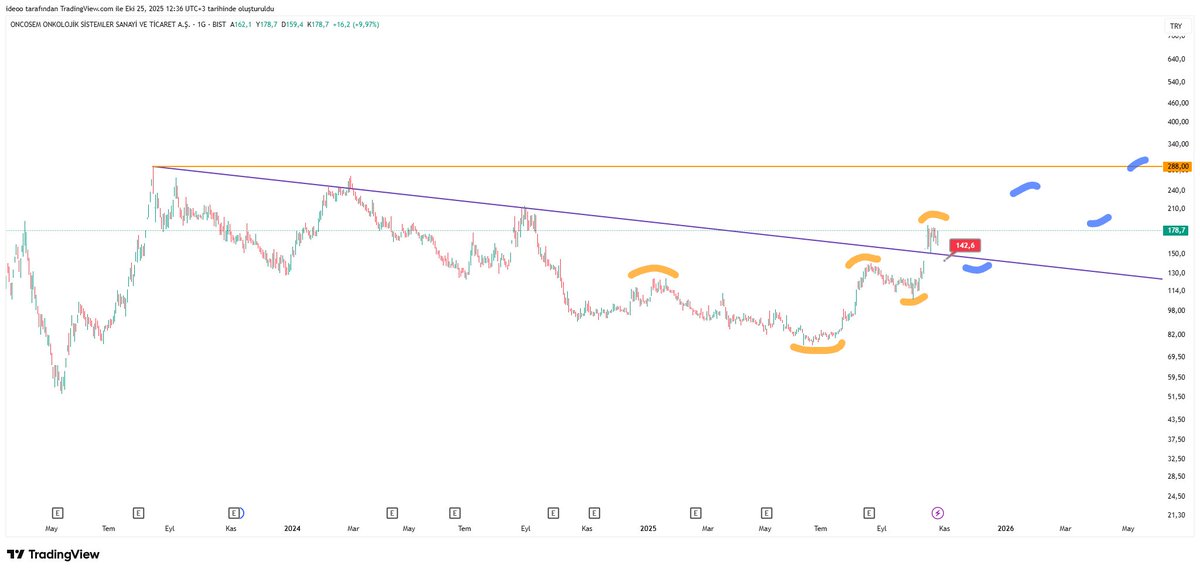Viewport: 1200px width, 572px height.
Task: Click the 59,50 price axis label
Action: coord(1176,377)
